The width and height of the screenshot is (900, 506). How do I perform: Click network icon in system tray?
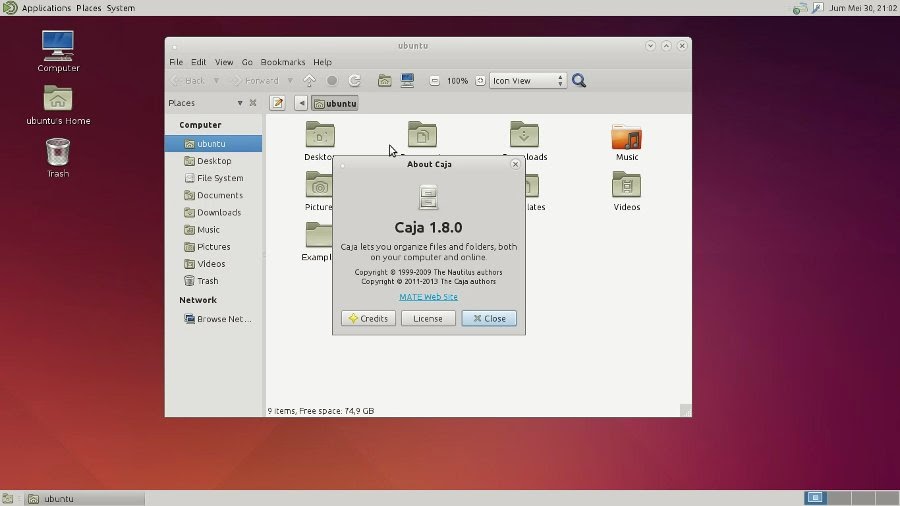pos(800,8)
